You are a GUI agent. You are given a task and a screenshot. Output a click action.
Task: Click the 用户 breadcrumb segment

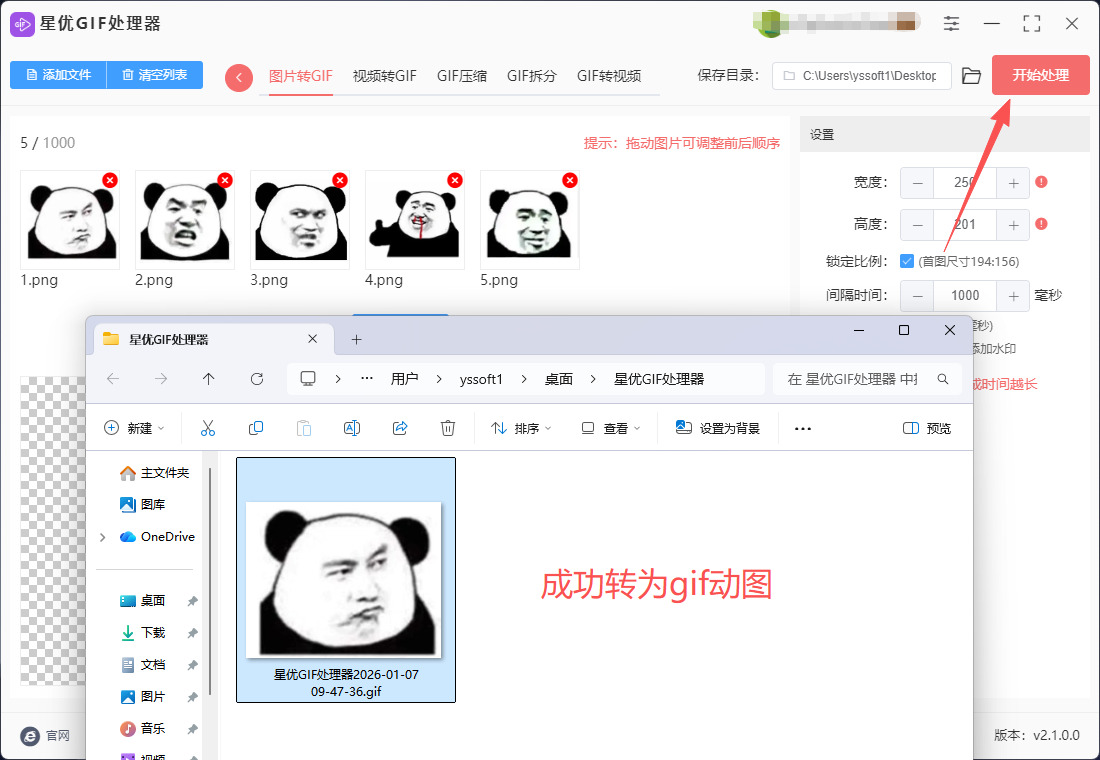(x=404, y=379)
